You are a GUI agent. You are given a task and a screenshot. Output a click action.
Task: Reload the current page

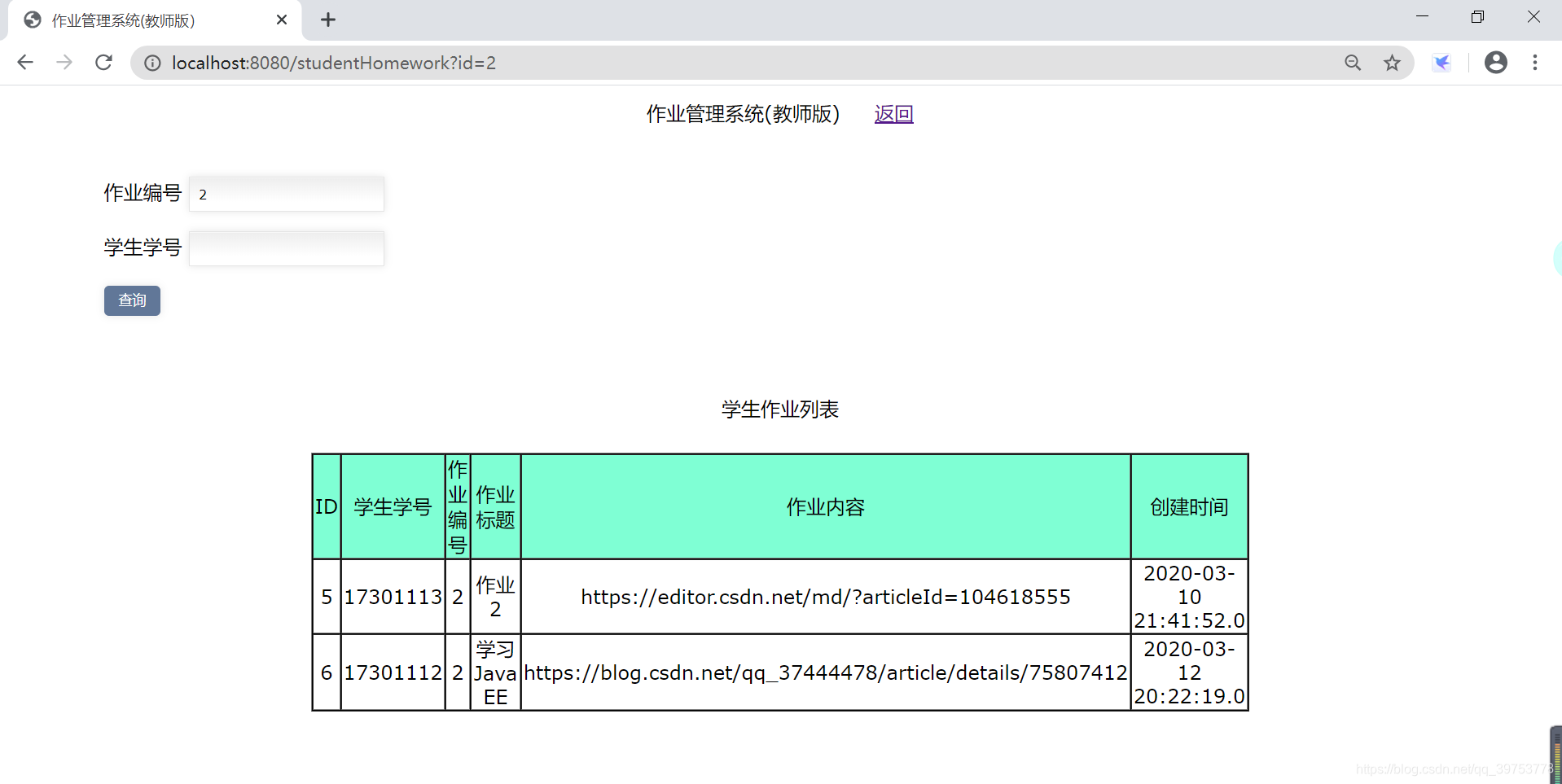(x=103, y=63)
